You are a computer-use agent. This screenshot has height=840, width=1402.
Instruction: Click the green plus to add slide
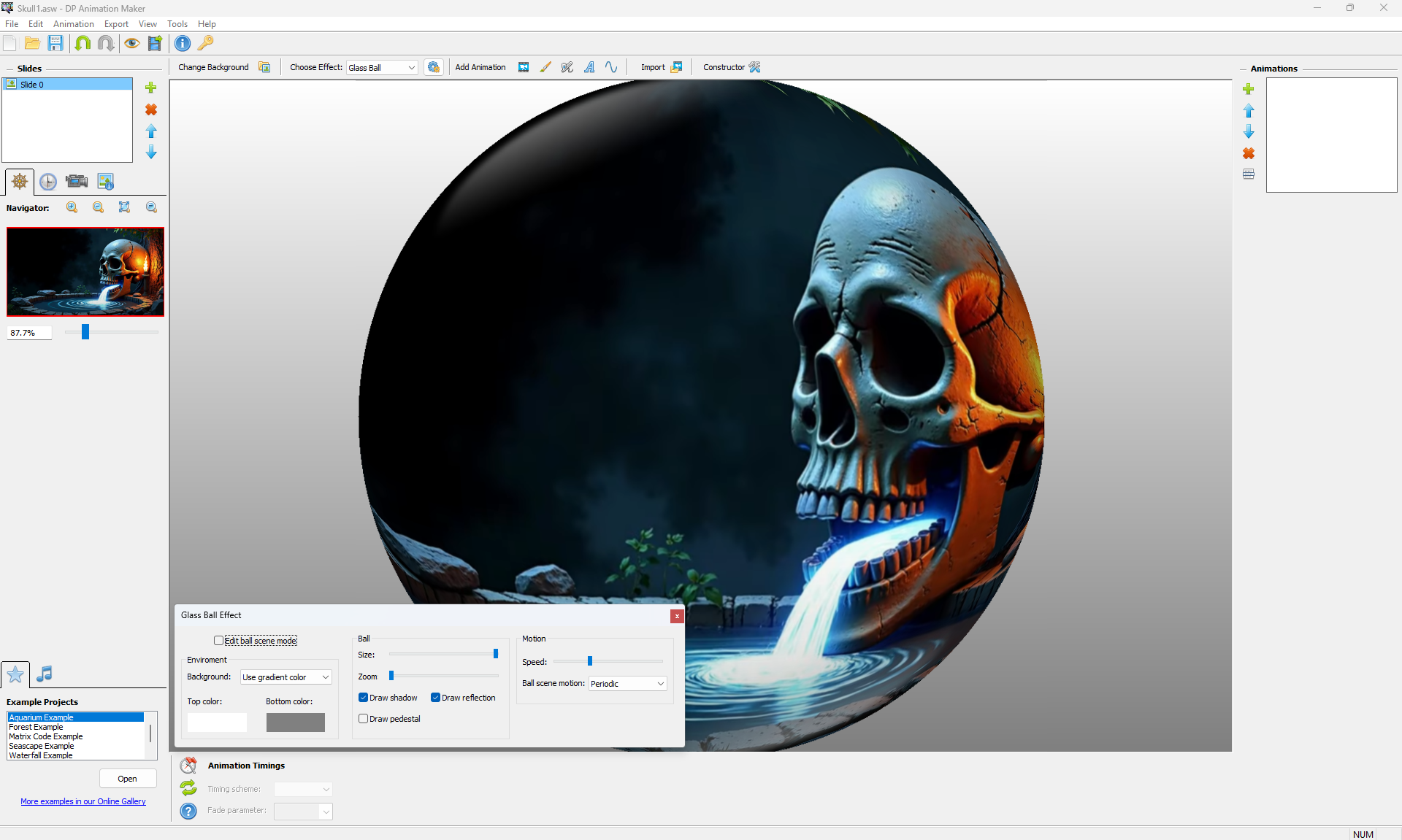(x=151, y=88)
